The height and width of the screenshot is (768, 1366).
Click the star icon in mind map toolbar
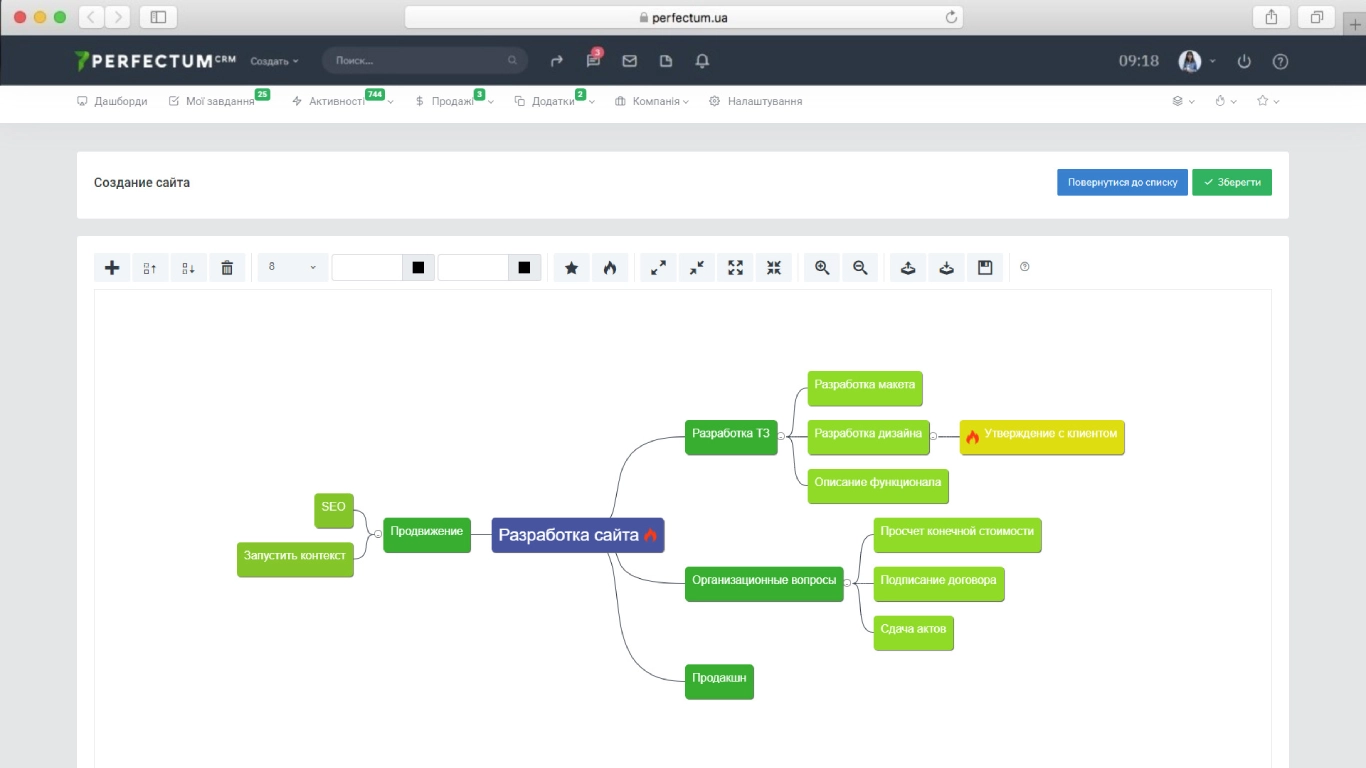click(x=571, y=267)
